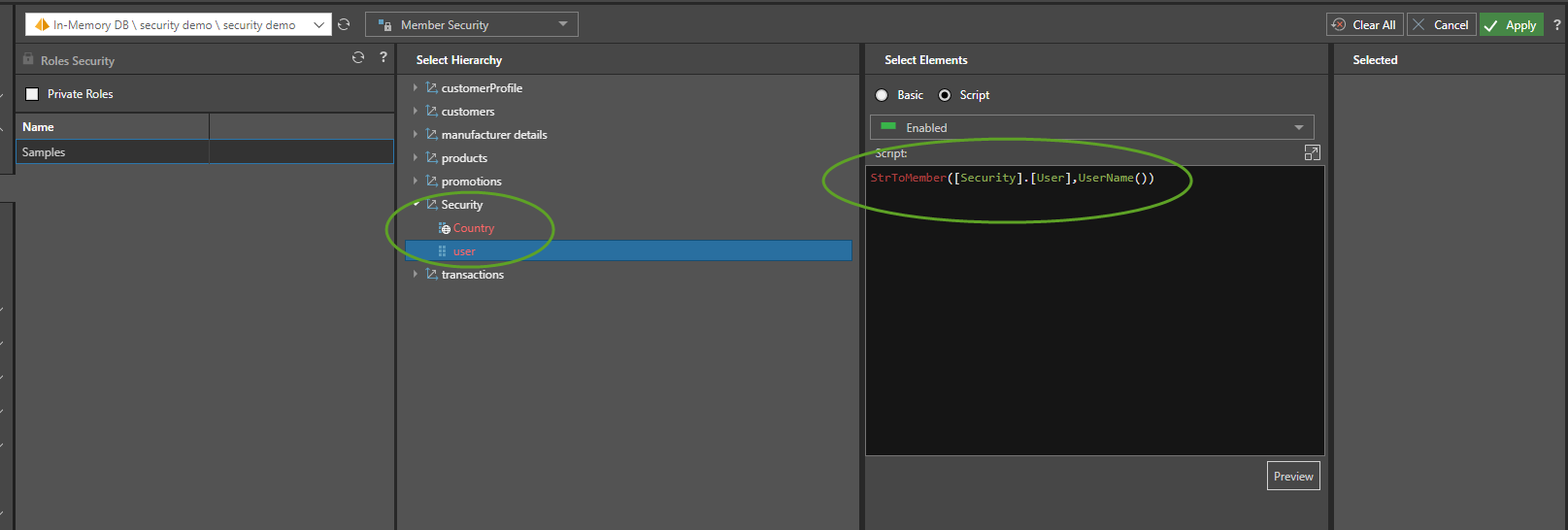
Task: Expand the manufacturer details tree node
Action: coord(416,134)
